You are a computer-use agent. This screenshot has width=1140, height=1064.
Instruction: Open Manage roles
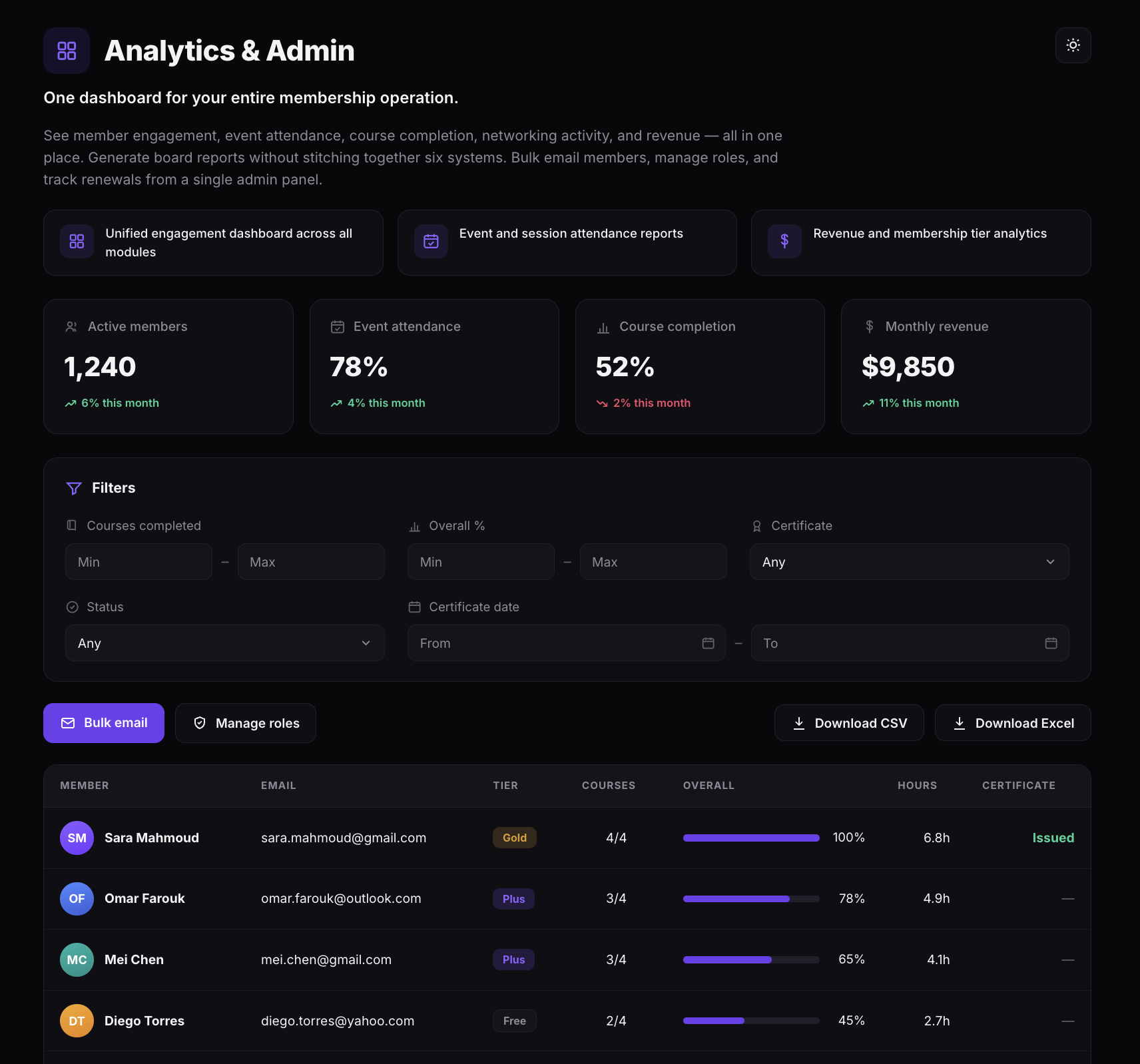[x=245, y=723]
